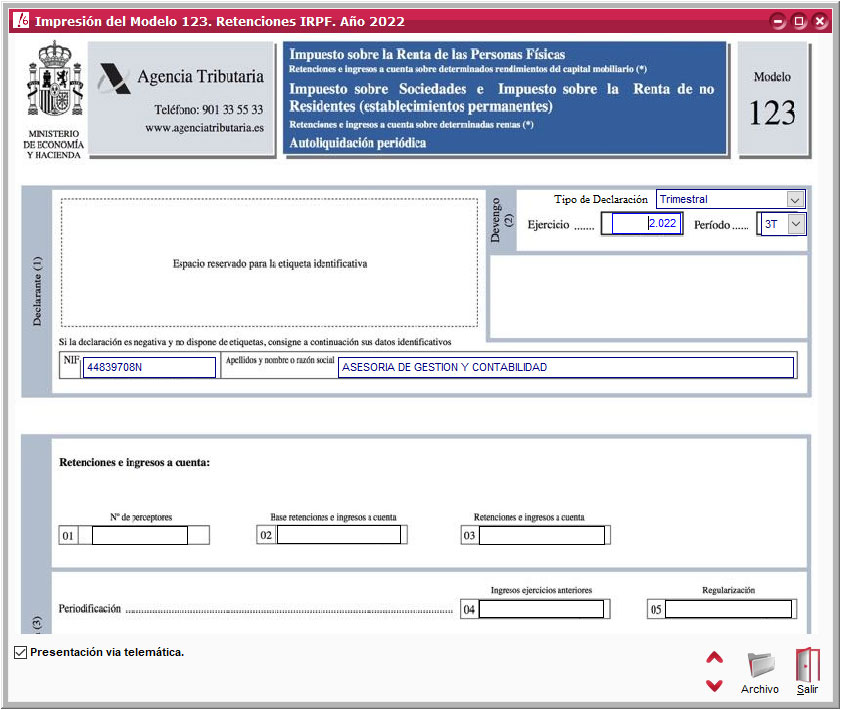This screenshot has height=710, width=841.
Task: Click field 01 Nº de perceptores
Action: click(x=139, y=536)
